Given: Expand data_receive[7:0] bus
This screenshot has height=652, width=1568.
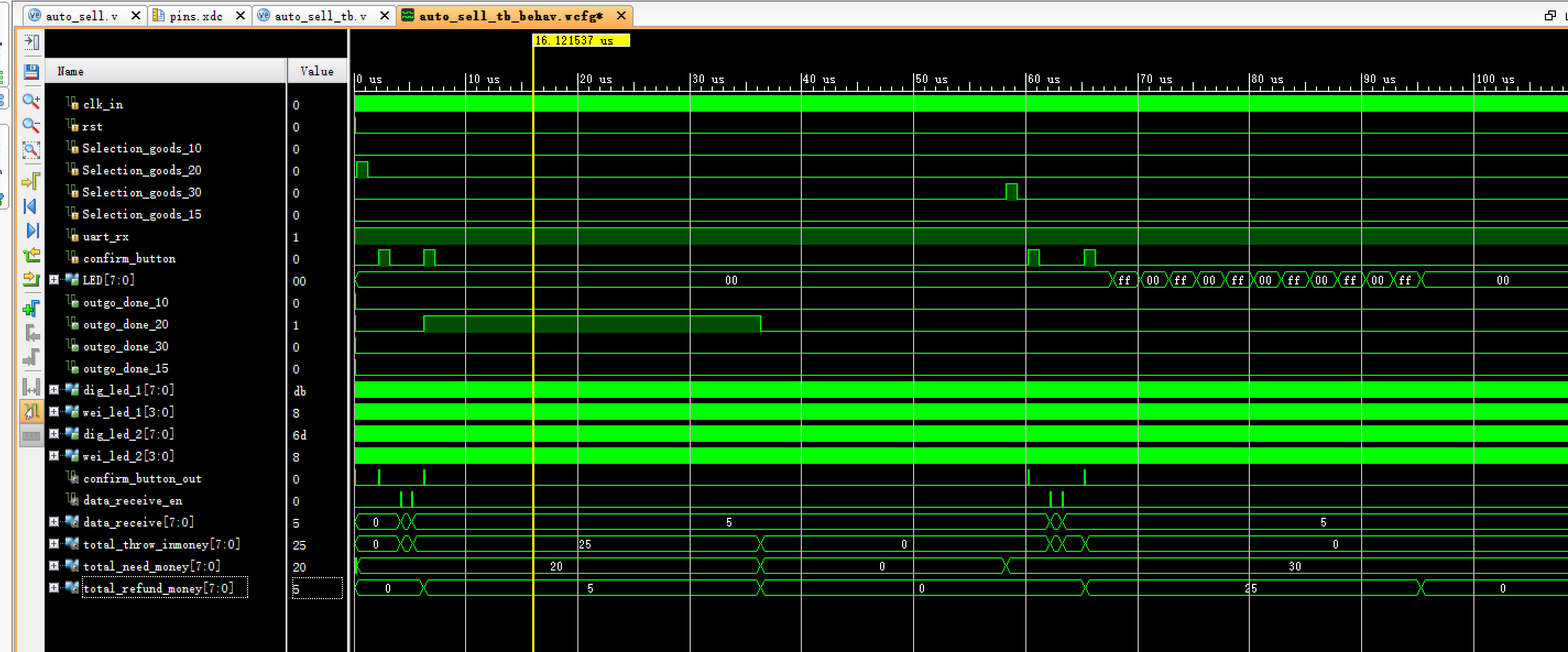Looking at the screenshot, I should point(54,522).
